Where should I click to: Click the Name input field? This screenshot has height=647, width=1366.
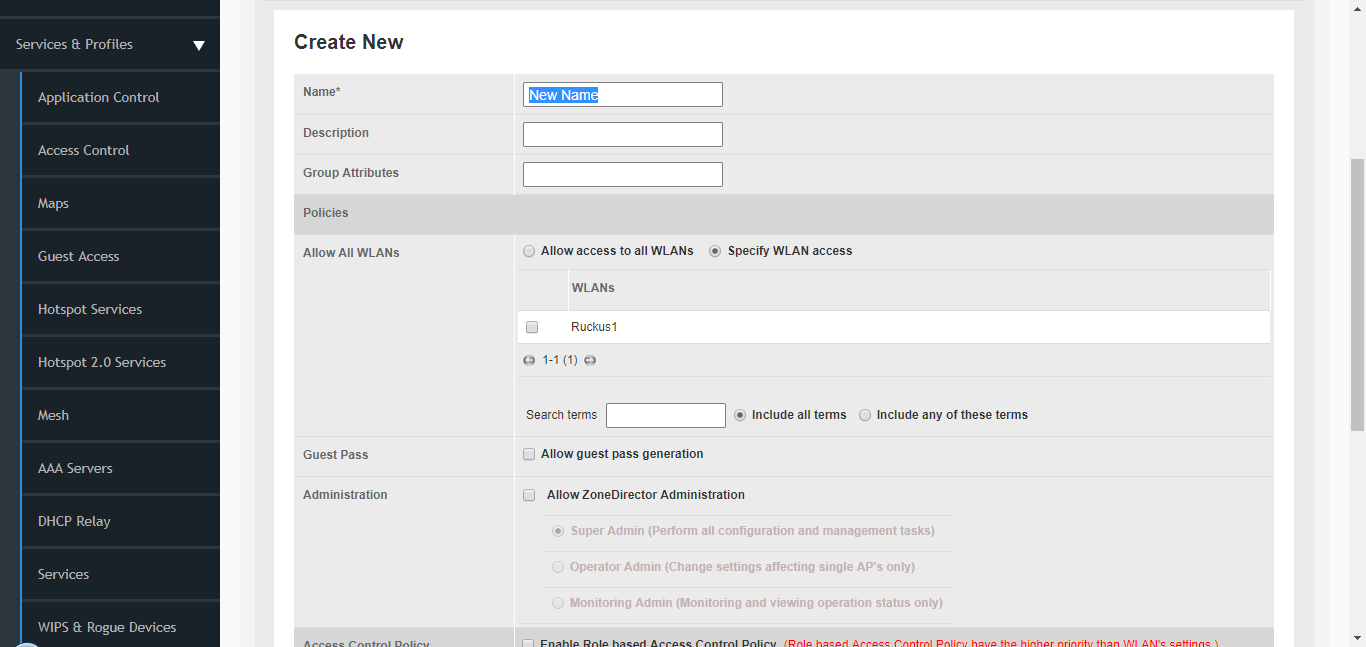click(622, 95)
